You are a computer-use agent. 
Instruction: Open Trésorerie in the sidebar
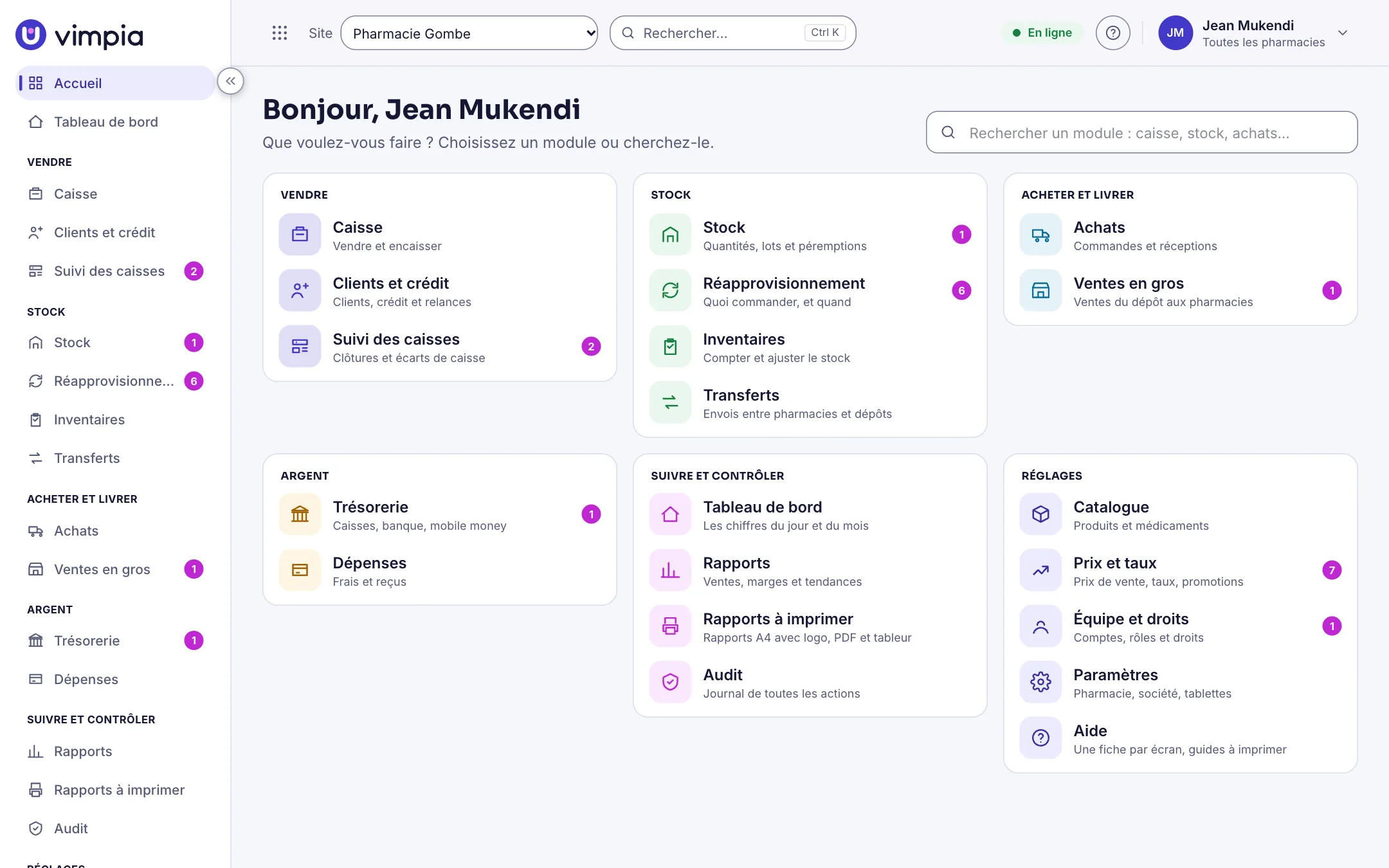(115, 640)
